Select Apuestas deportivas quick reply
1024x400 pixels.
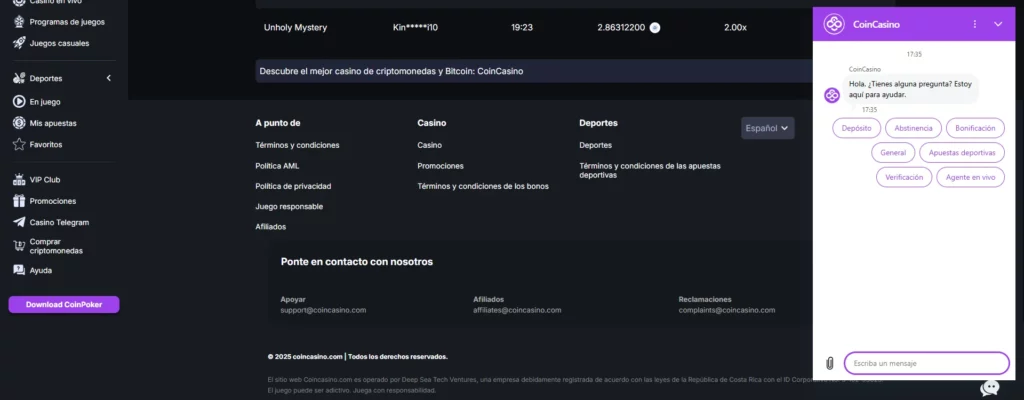click(x=962, y=152)
